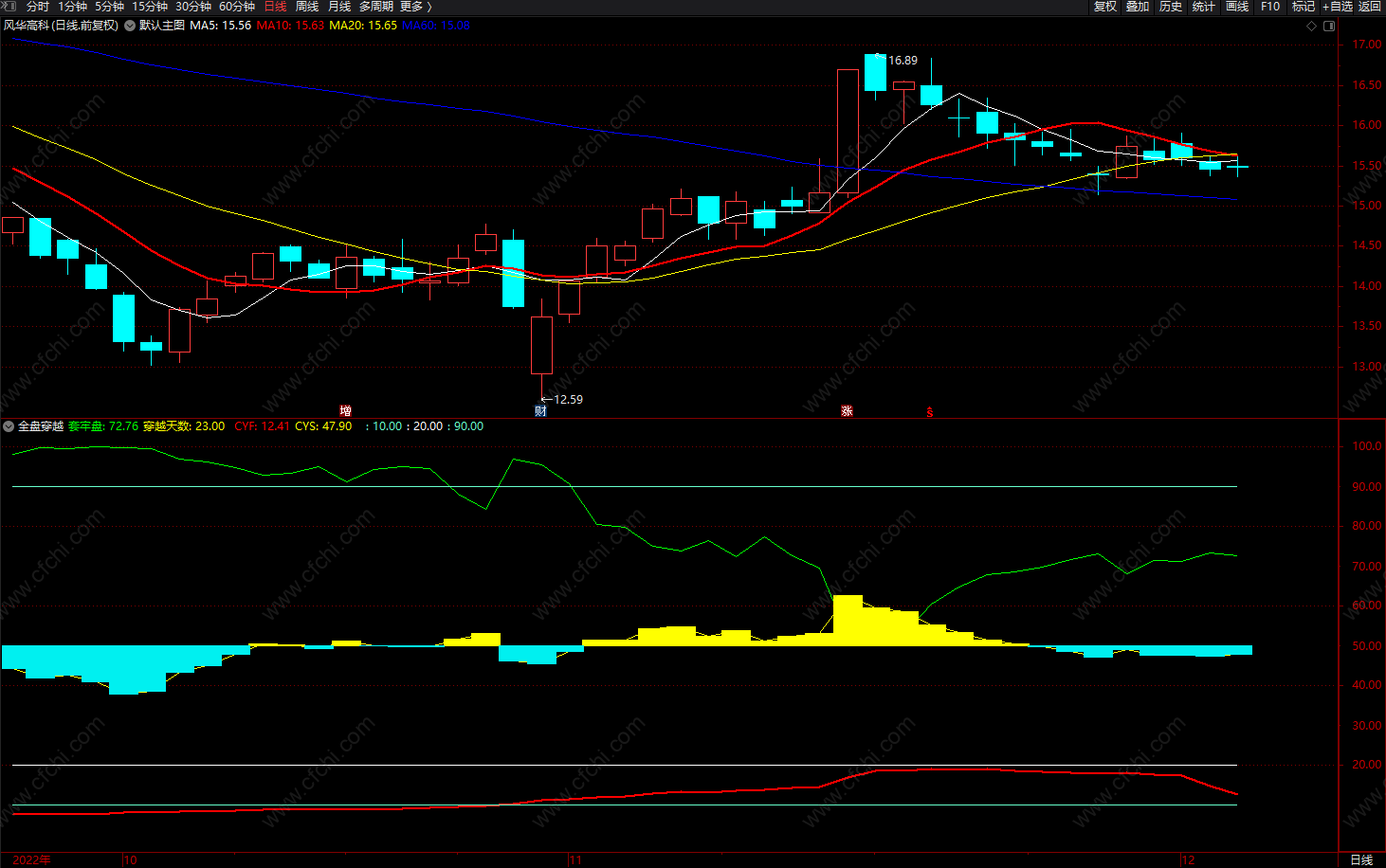The width and height of the screenshot is (1386, 868).
Task: Click the 穿越天数: 23.00 value
Action: [184, 426]
